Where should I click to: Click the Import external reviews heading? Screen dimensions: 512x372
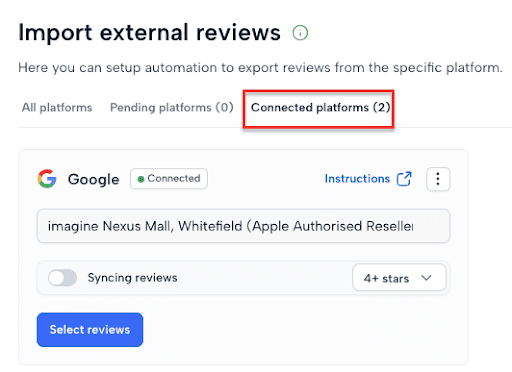(149, 33)
